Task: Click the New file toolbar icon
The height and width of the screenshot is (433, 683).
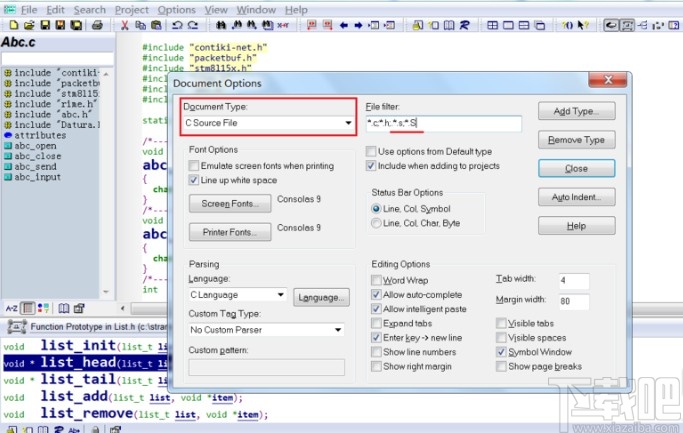Action: pos(14,25)
